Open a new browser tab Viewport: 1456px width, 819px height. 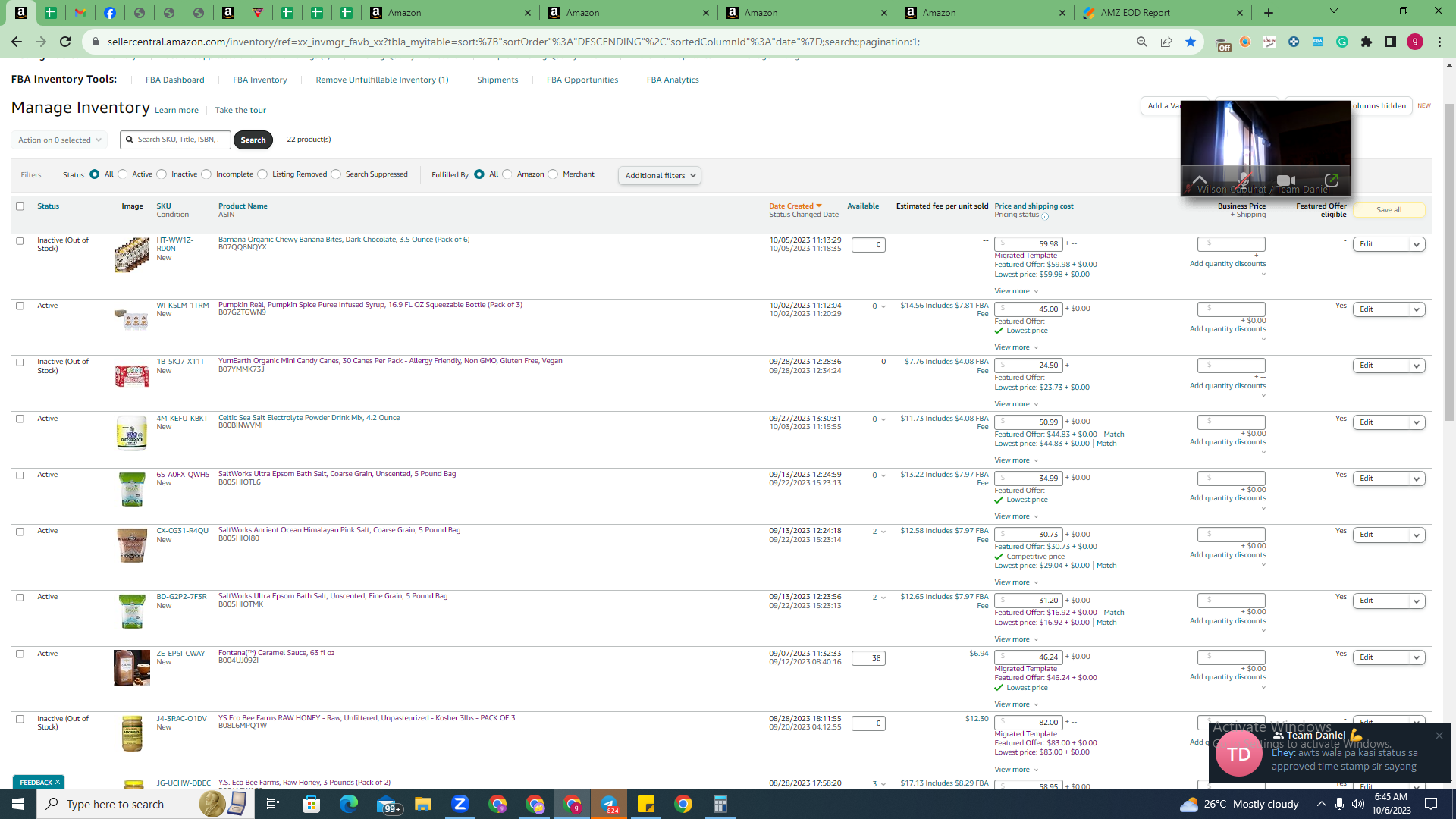pos(1269,13)
